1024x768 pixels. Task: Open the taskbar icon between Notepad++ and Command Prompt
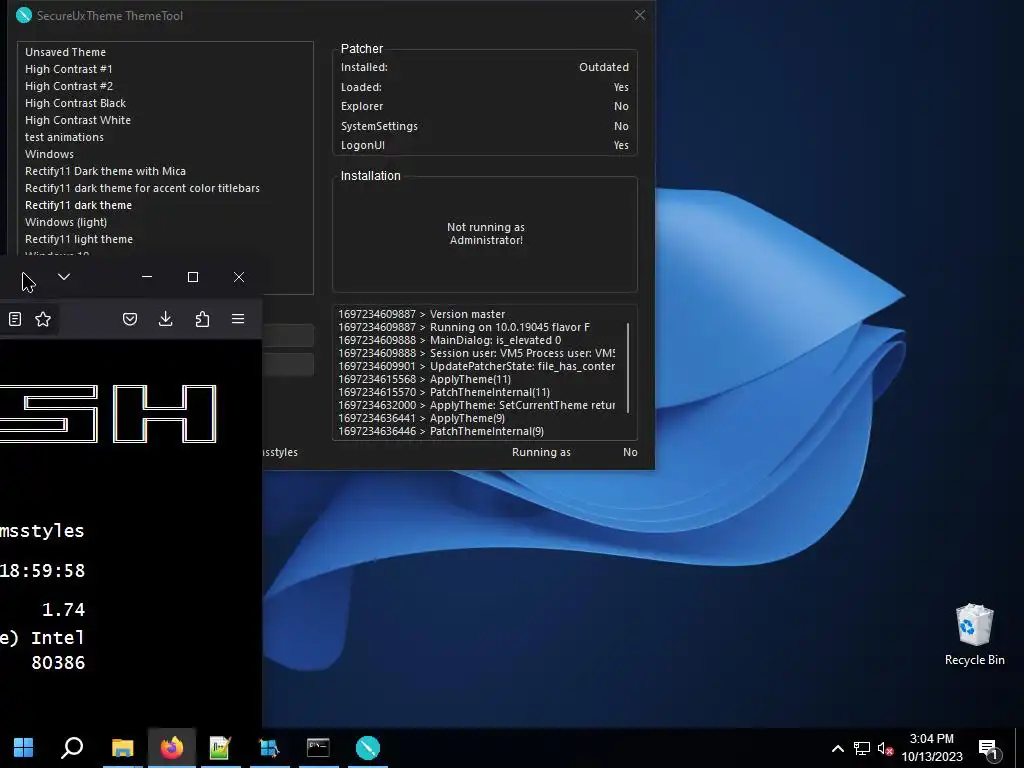[269, 748]
